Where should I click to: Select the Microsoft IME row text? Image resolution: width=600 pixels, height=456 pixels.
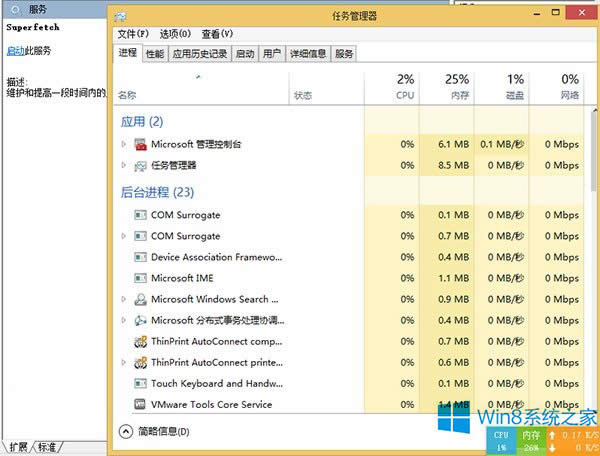click(182, 278)
